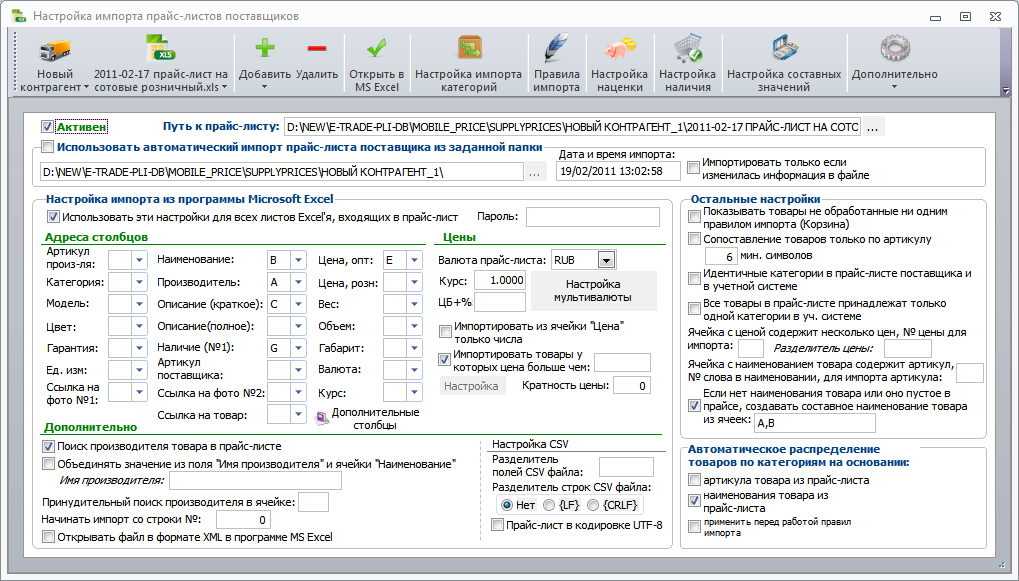
Task: Click into the Пароль field
Action: pyautogui.click(x=593, y=217)
